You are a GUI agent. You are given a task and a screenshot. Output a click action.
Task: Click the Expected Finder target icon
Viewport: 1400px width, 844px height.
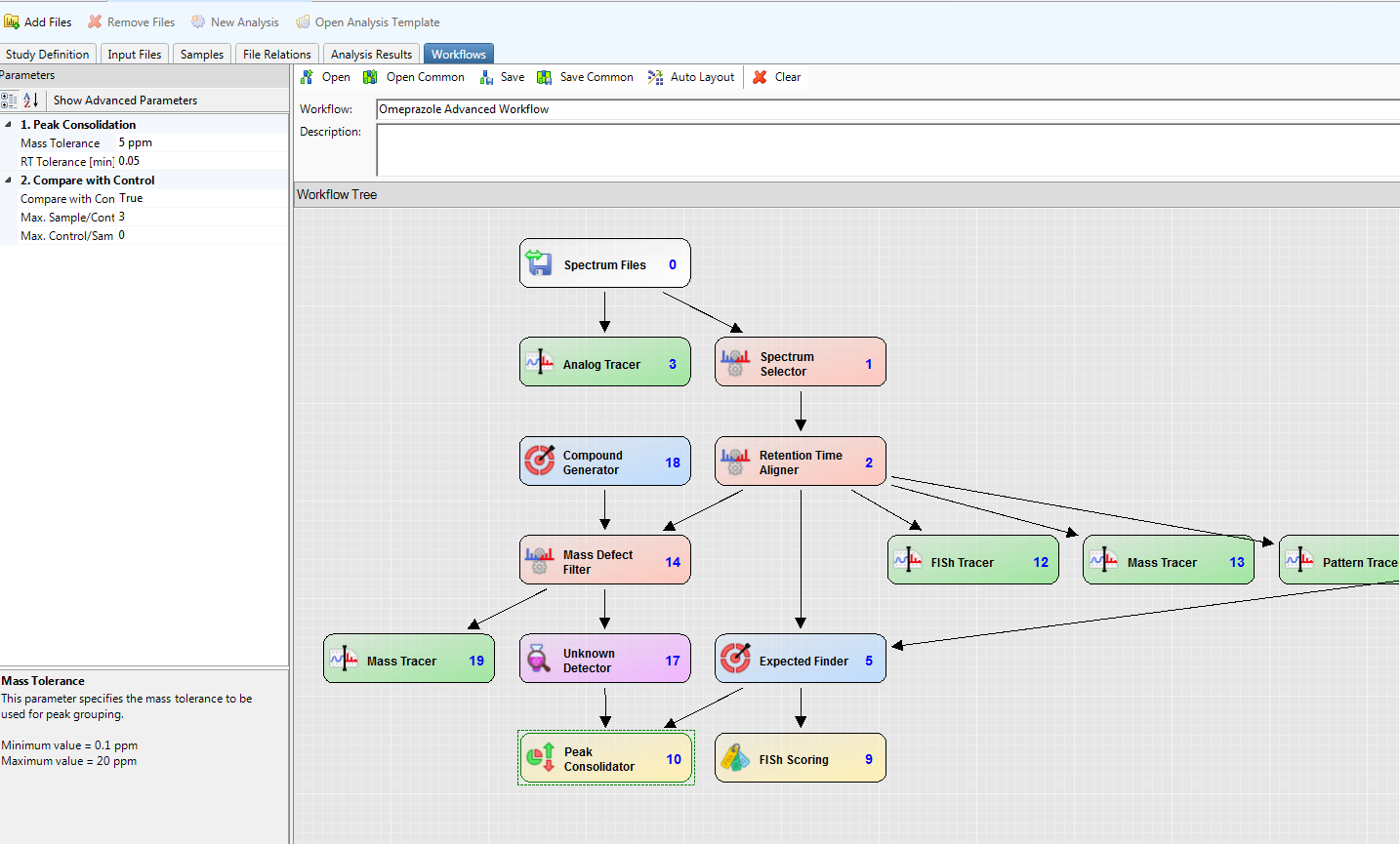click(x=734, y=658)
